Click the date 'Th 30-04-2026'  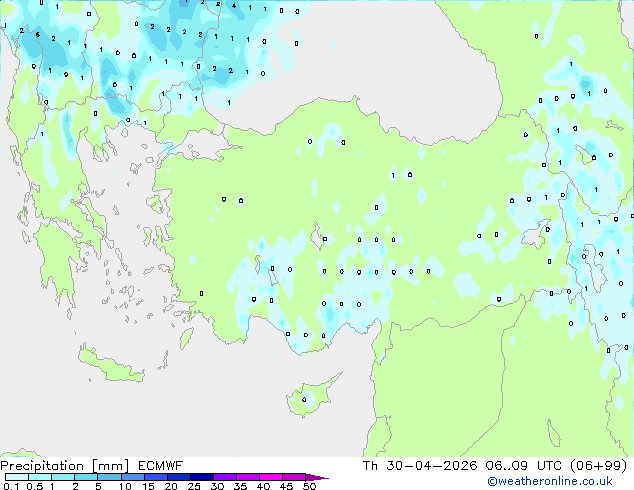(420, 466)
